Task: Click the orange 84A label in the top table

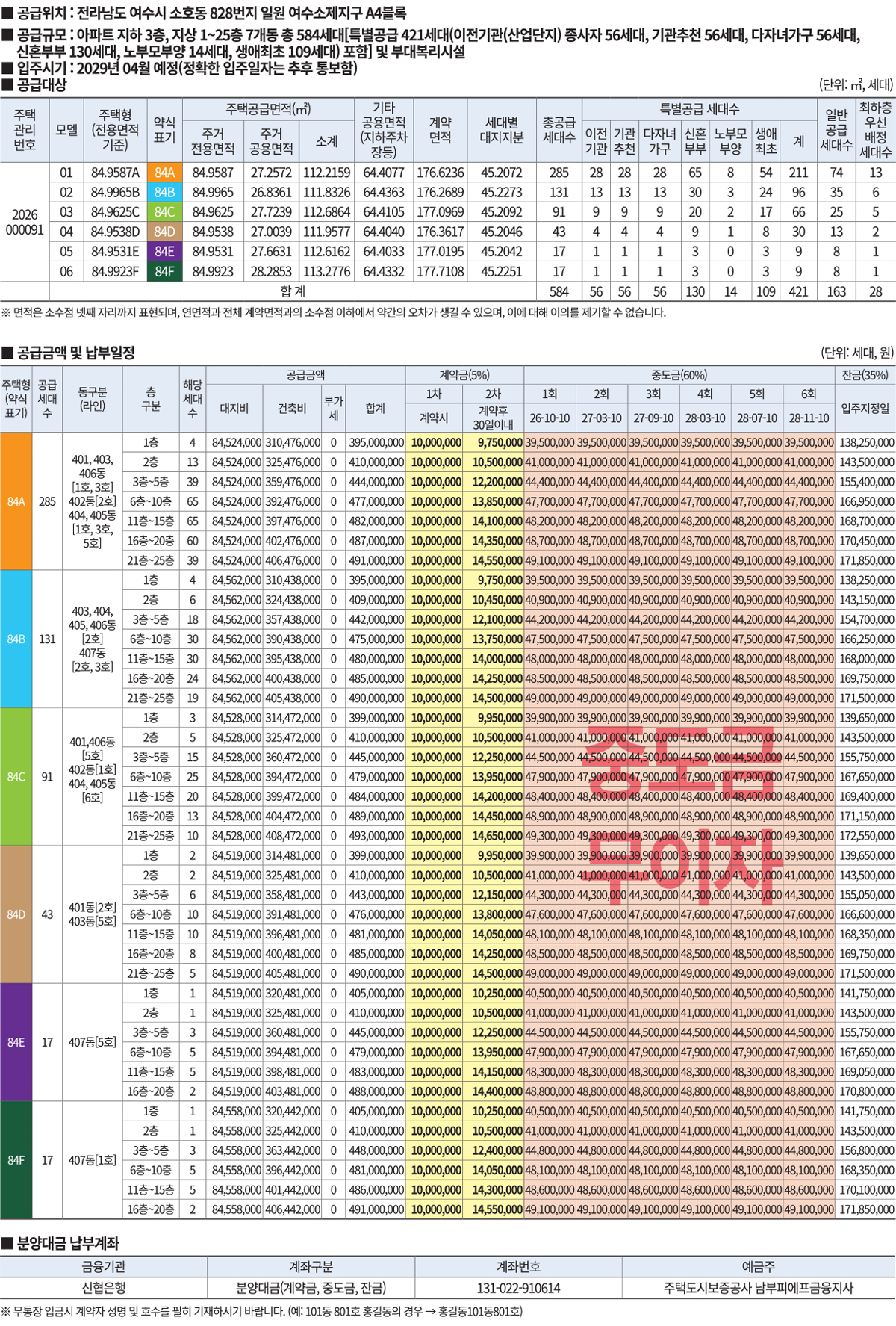Action: pyautogui.click(x=164, y=173)
